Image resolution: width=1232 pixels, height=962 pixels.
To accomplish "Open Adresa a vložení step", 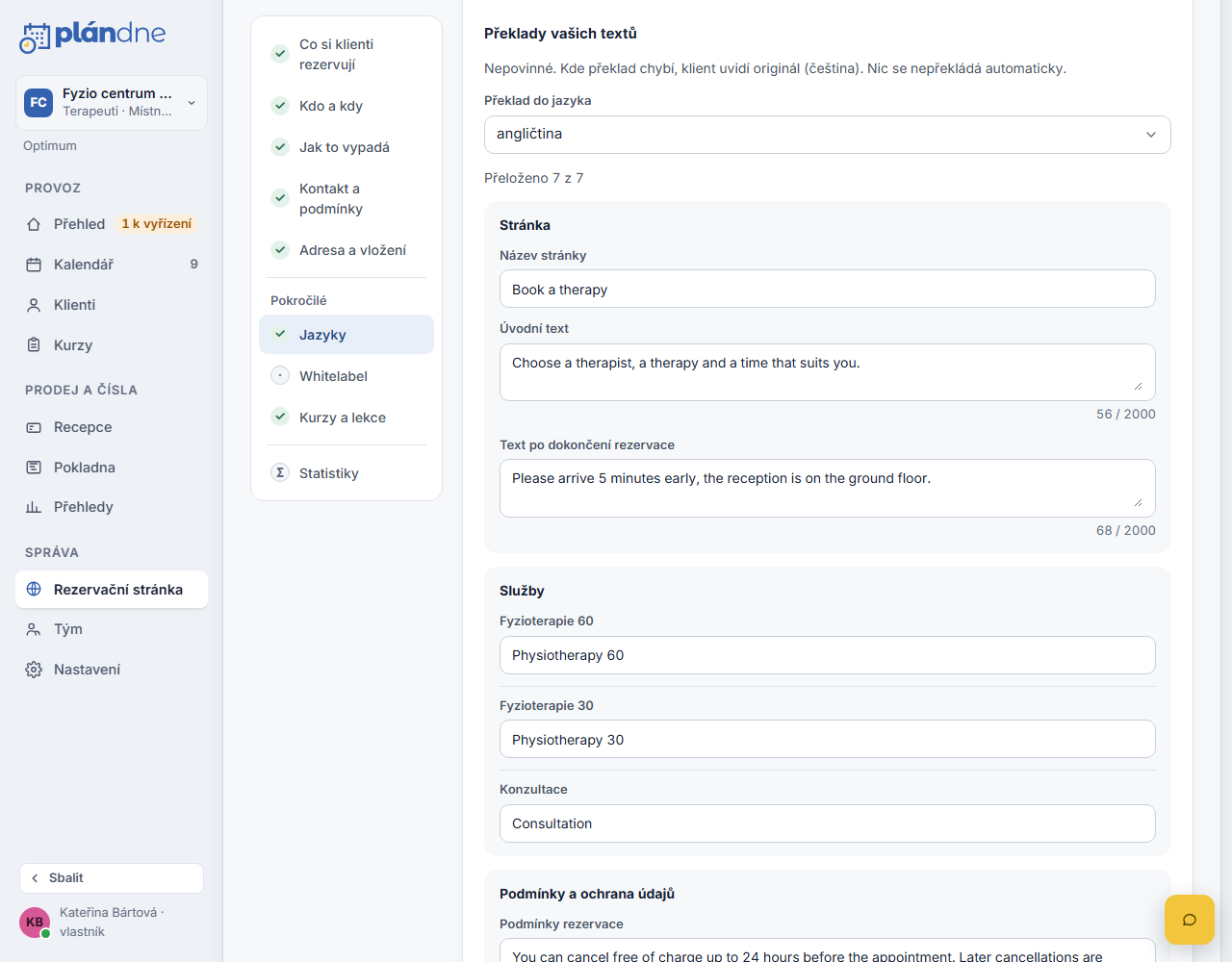I will 346,250.
